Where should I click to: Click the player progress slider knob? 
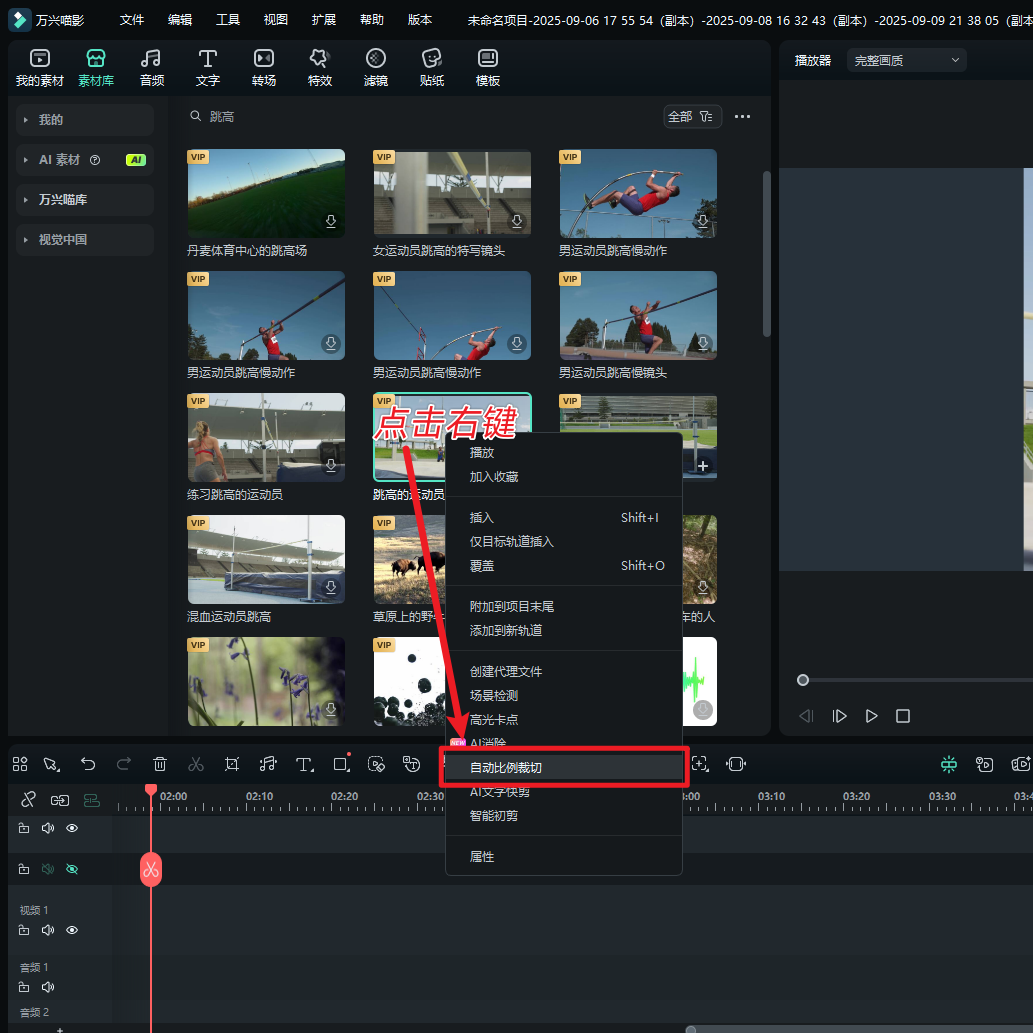coord(802,680)
